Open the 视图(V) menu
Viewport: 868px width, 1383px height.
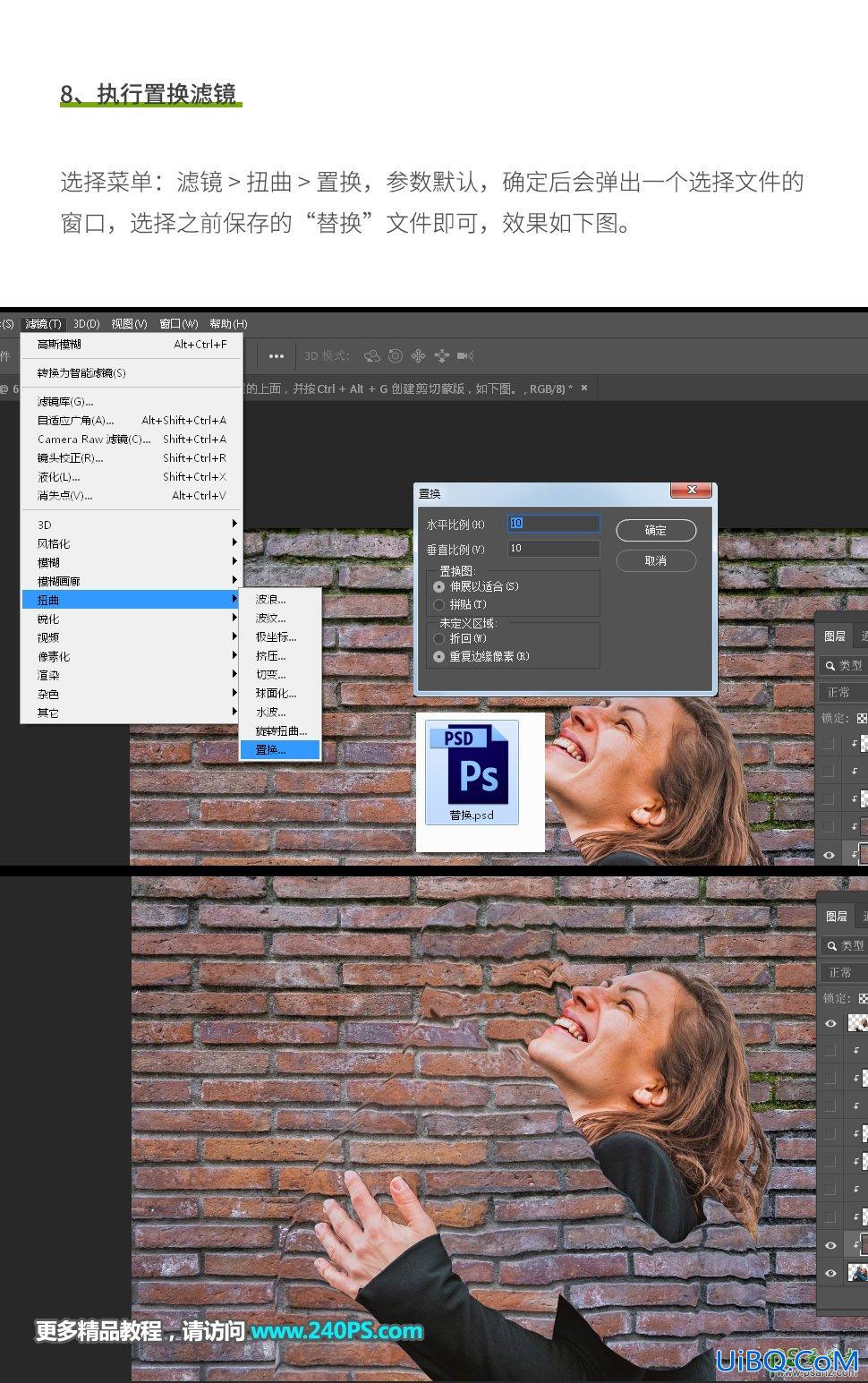129,323
